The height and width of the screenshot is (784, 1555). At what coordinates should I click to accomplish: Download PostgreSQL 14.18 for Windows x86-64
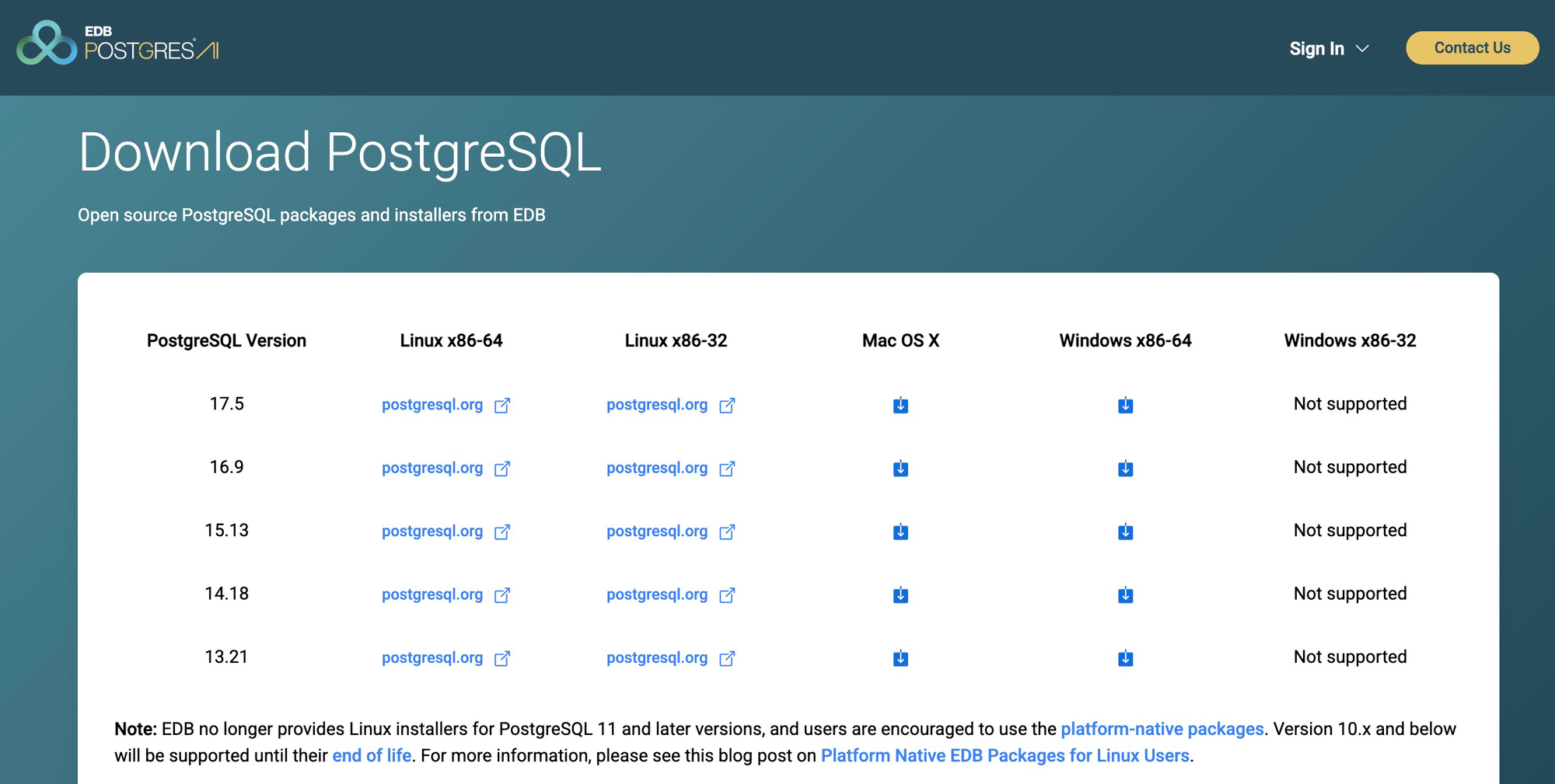coord(1125,594)
